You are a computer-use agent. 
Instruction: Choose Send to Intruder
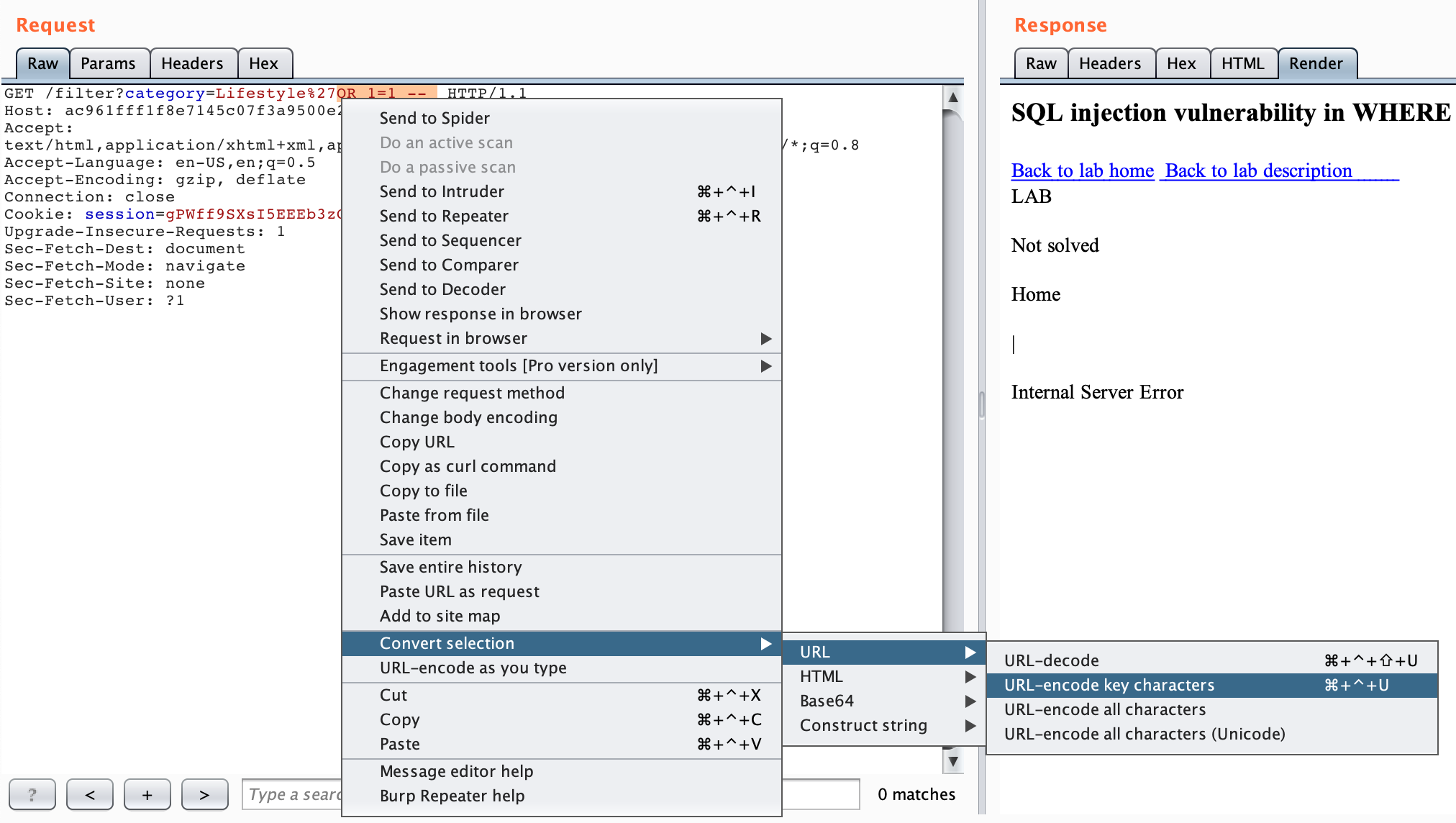[442, 191]
